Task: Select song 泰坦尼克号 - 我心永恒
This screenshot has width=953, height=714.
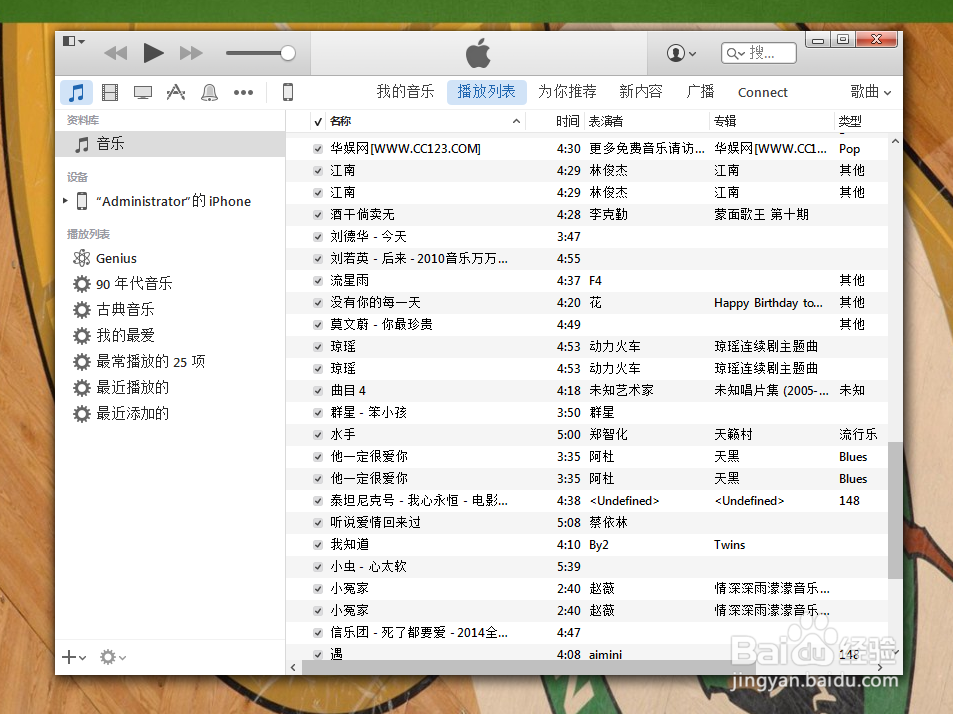Action: coord(419,501)
